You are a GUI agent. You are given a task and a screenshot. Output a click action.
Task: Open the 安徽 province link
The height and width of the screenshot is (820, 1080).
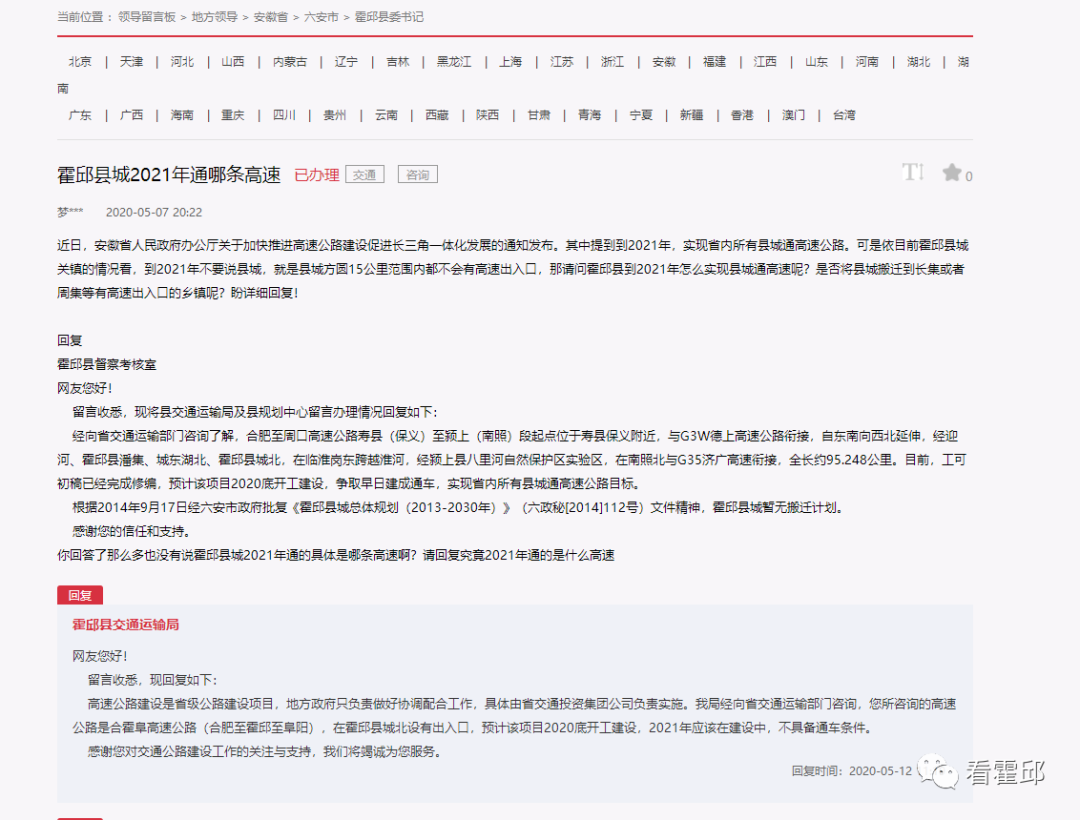(663, 61)
